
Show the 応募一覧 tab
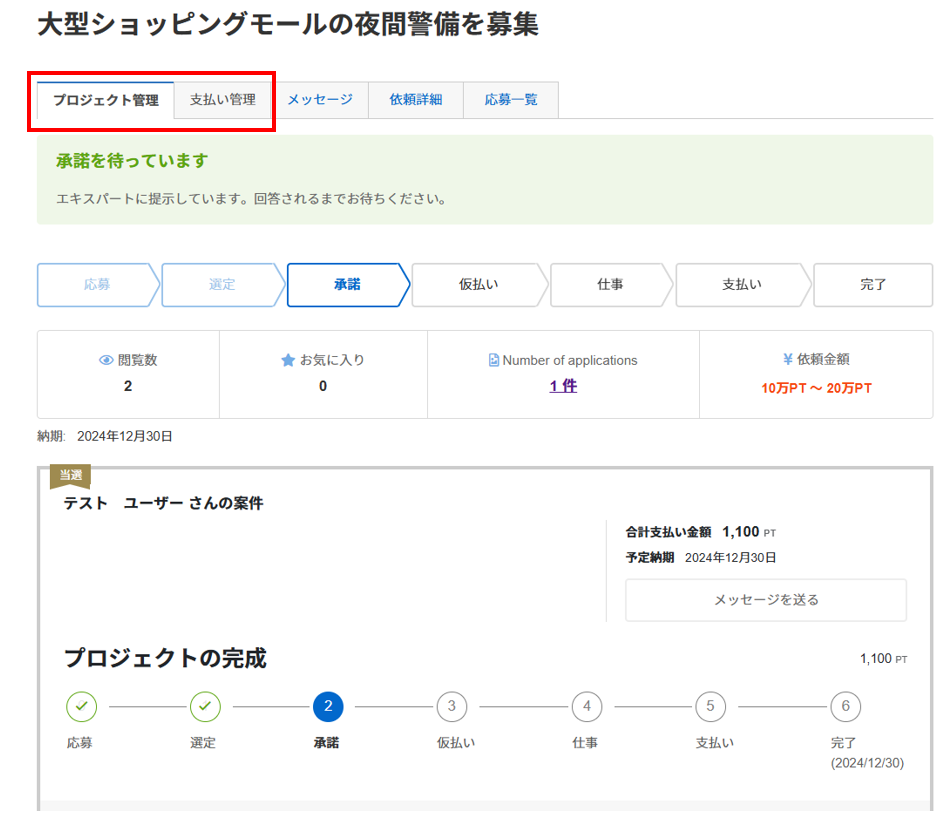511,100
